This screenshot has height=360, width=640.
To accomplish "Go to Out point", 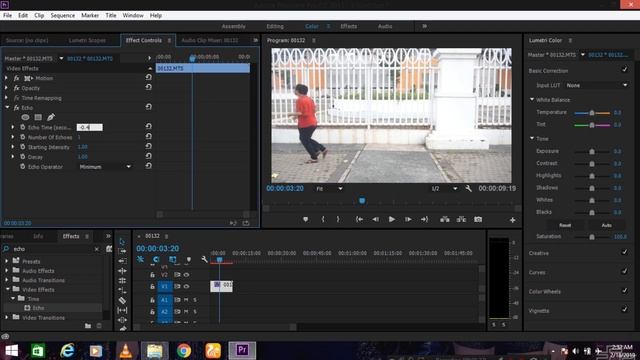I will (424, 220).
